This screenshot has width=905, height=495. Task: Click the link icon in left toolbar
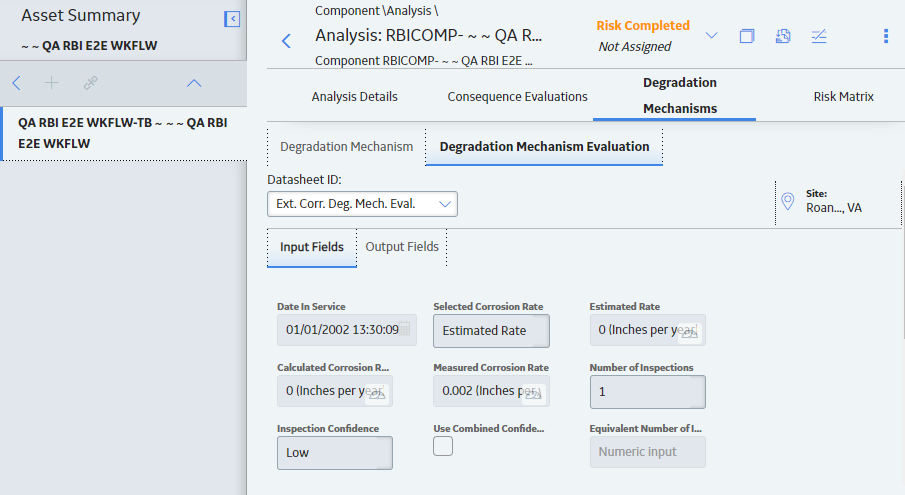[x=91, y=83]
